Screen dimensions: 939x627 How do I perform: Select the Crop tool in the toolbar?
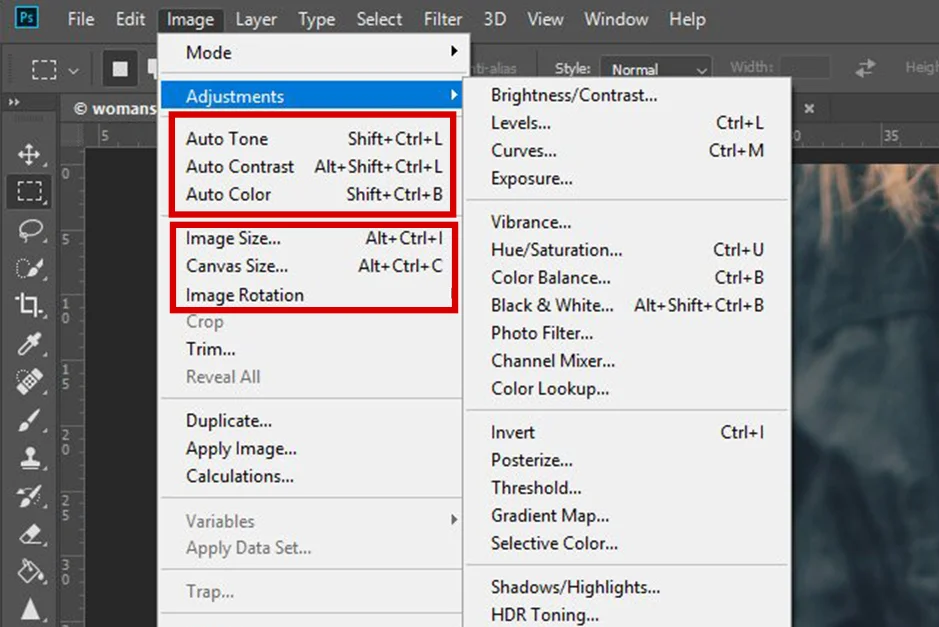click(x=29, y=306)
